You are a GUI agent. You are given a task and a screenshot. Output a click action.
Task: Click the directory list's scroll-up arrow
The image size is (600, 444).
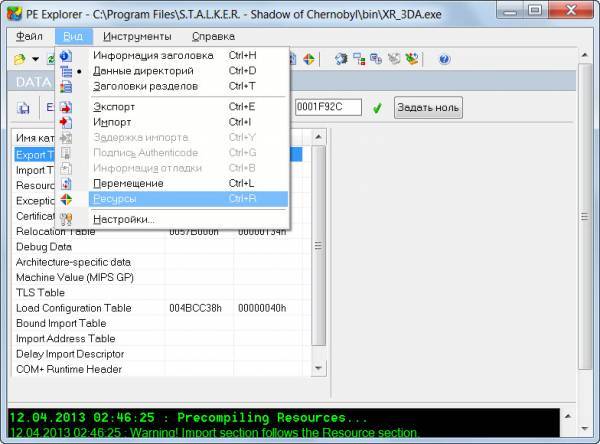(318, 137)
